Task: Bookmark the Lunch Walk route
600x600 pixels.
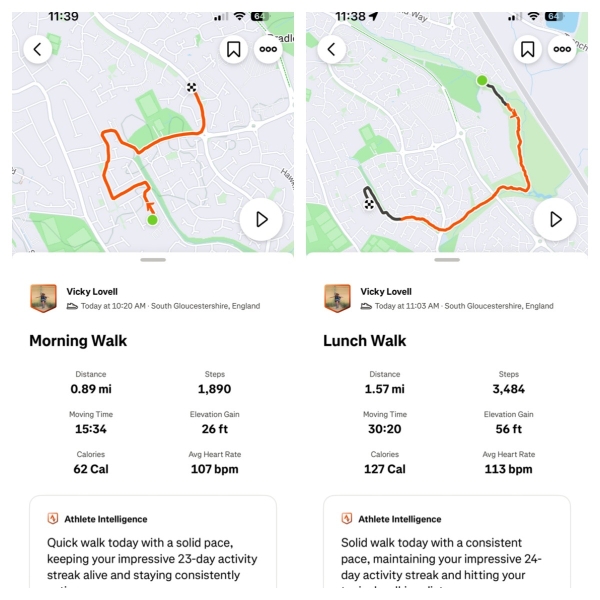Action: (x=527, y=49)
